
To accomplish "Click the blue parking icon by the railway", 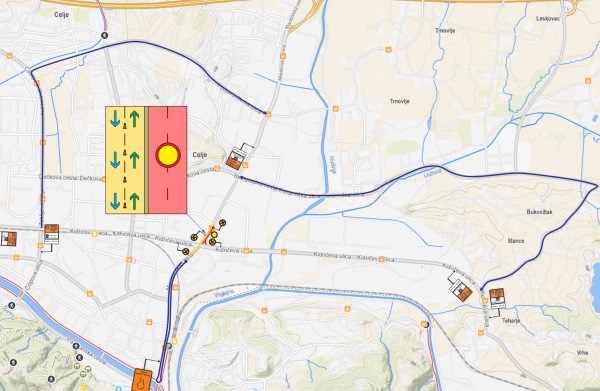I will point(169,346).
